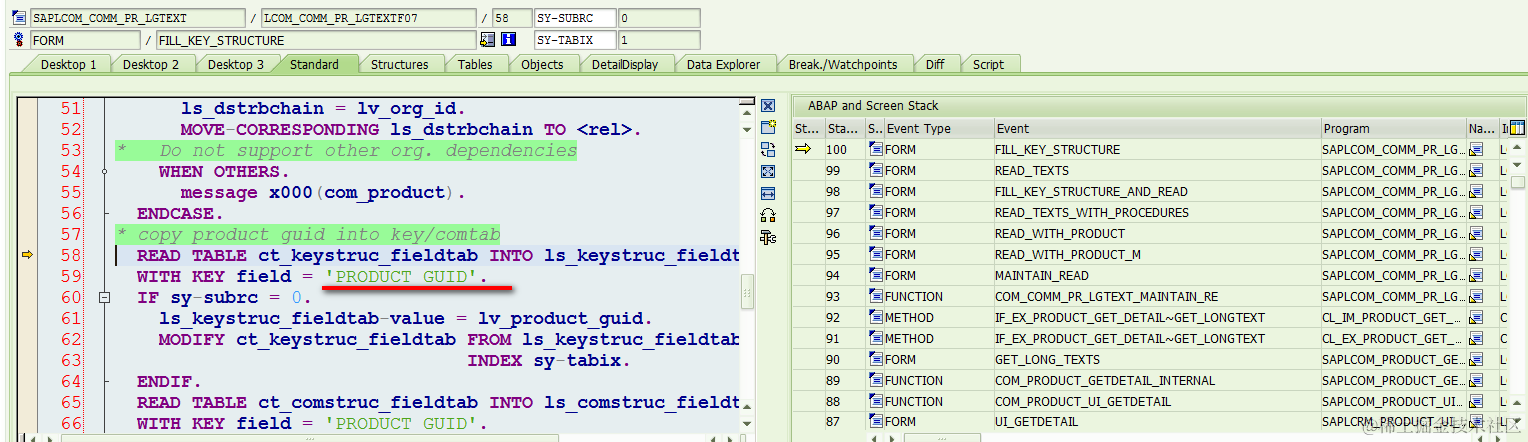Click the source icon in stack row 94
The width and height of the screenshot is (1528, 442).
[x=876, y=275]
